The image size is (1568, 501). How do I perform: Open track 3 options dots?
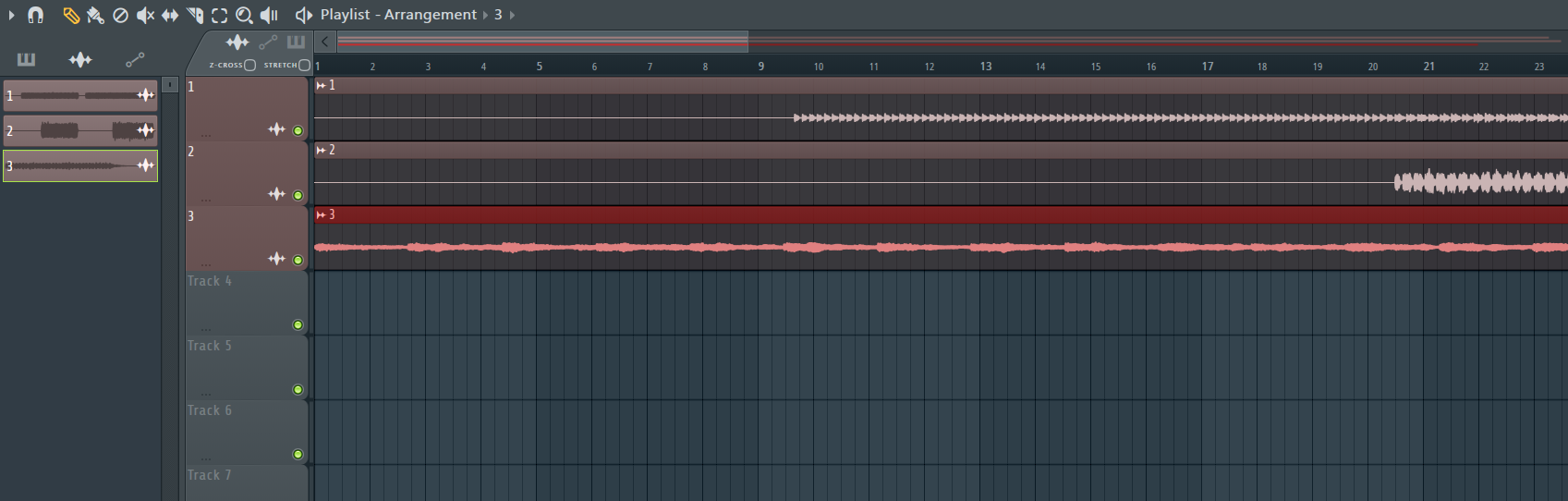[x=205, y=265]
